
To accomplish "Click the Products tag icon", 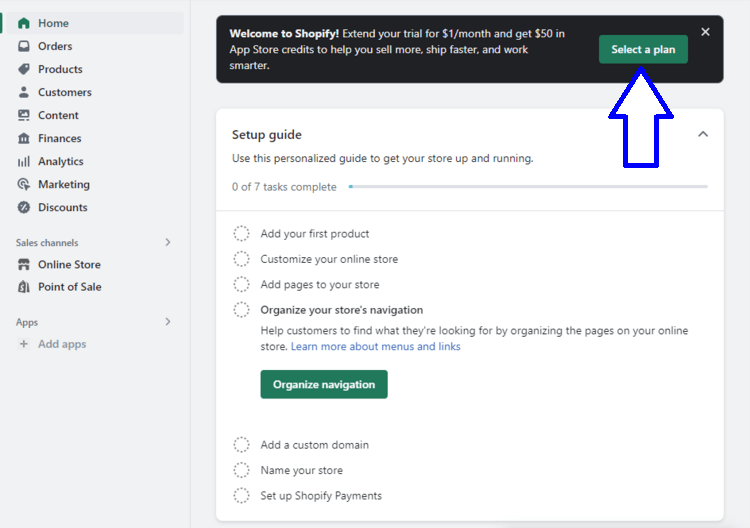I will click(23, 69).
